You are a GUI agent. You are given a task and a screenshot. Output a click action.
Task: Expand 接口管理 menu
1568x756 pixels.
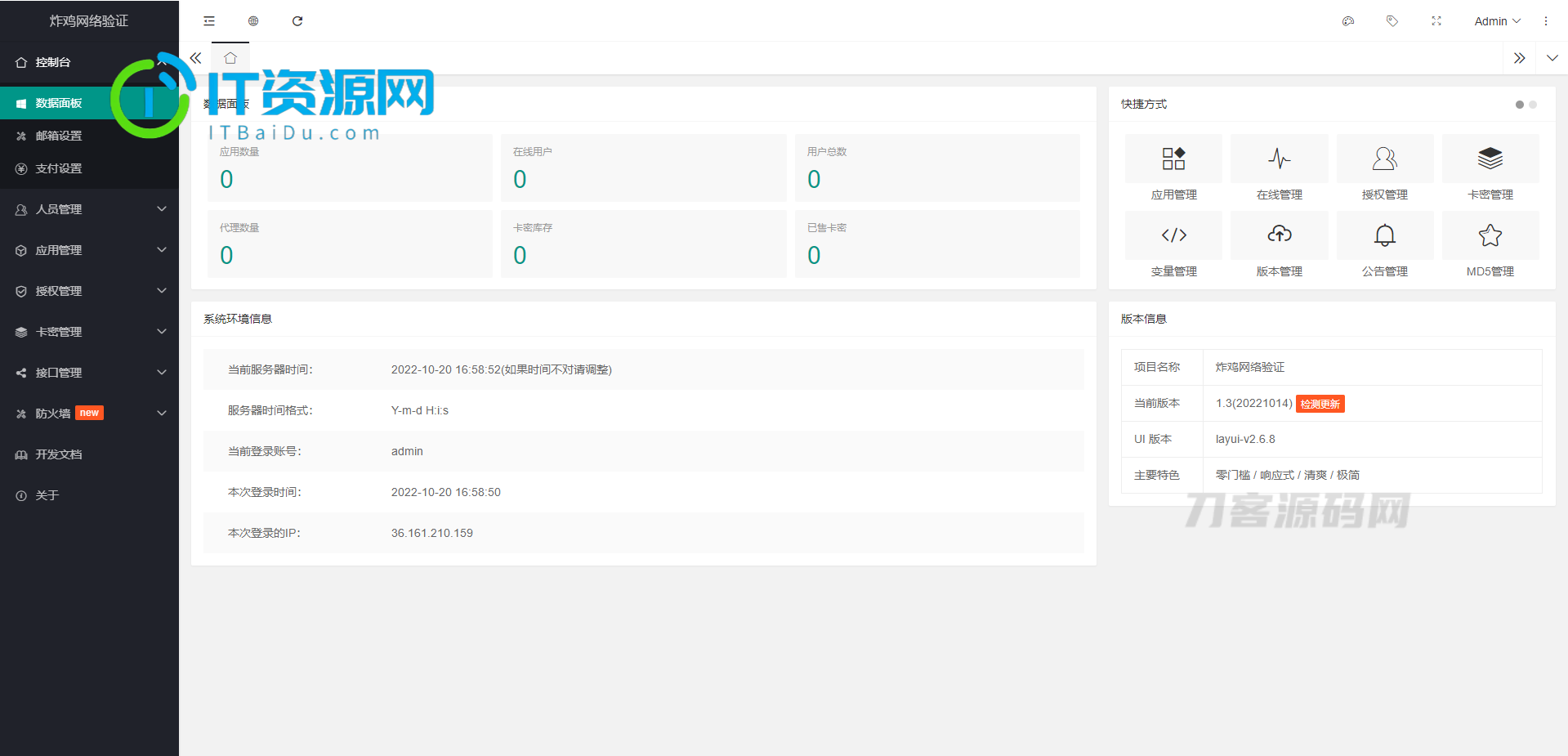pos(89,373)
